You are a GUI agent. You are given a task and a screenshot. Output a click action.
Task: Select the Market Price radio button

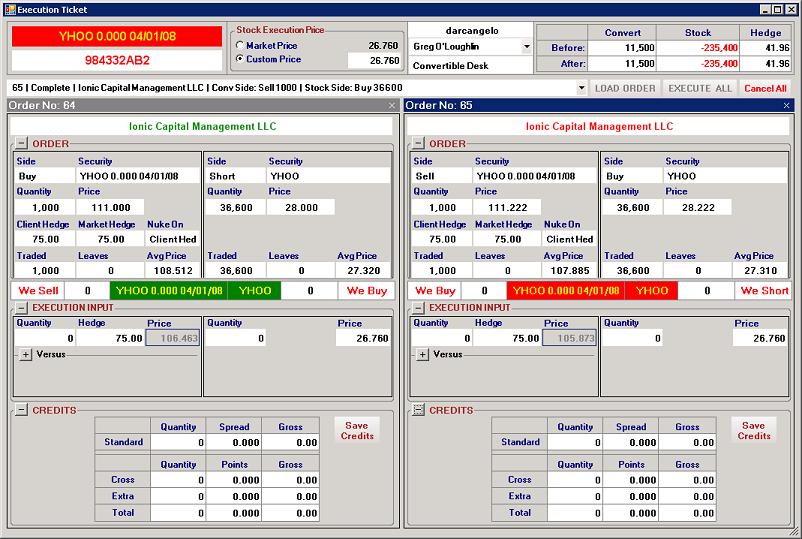coord(239,45)
